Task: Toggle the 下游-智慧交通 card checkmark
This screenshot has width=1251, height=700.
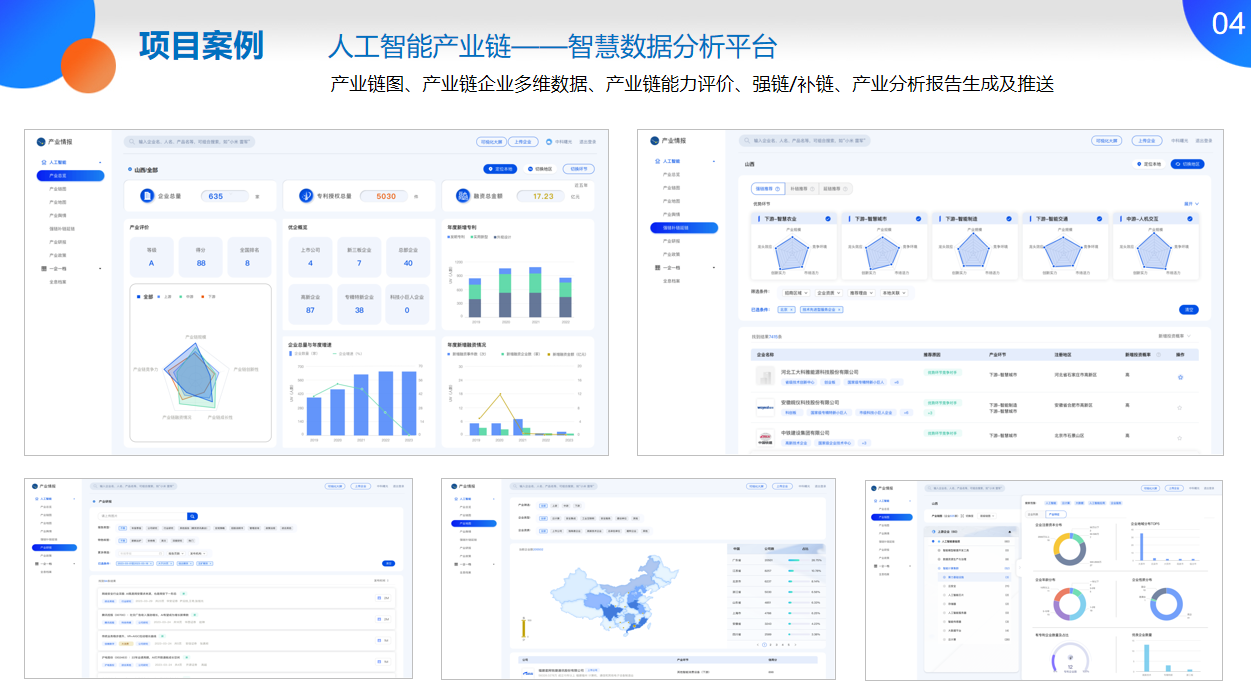Action: [x=1099, y=218]
